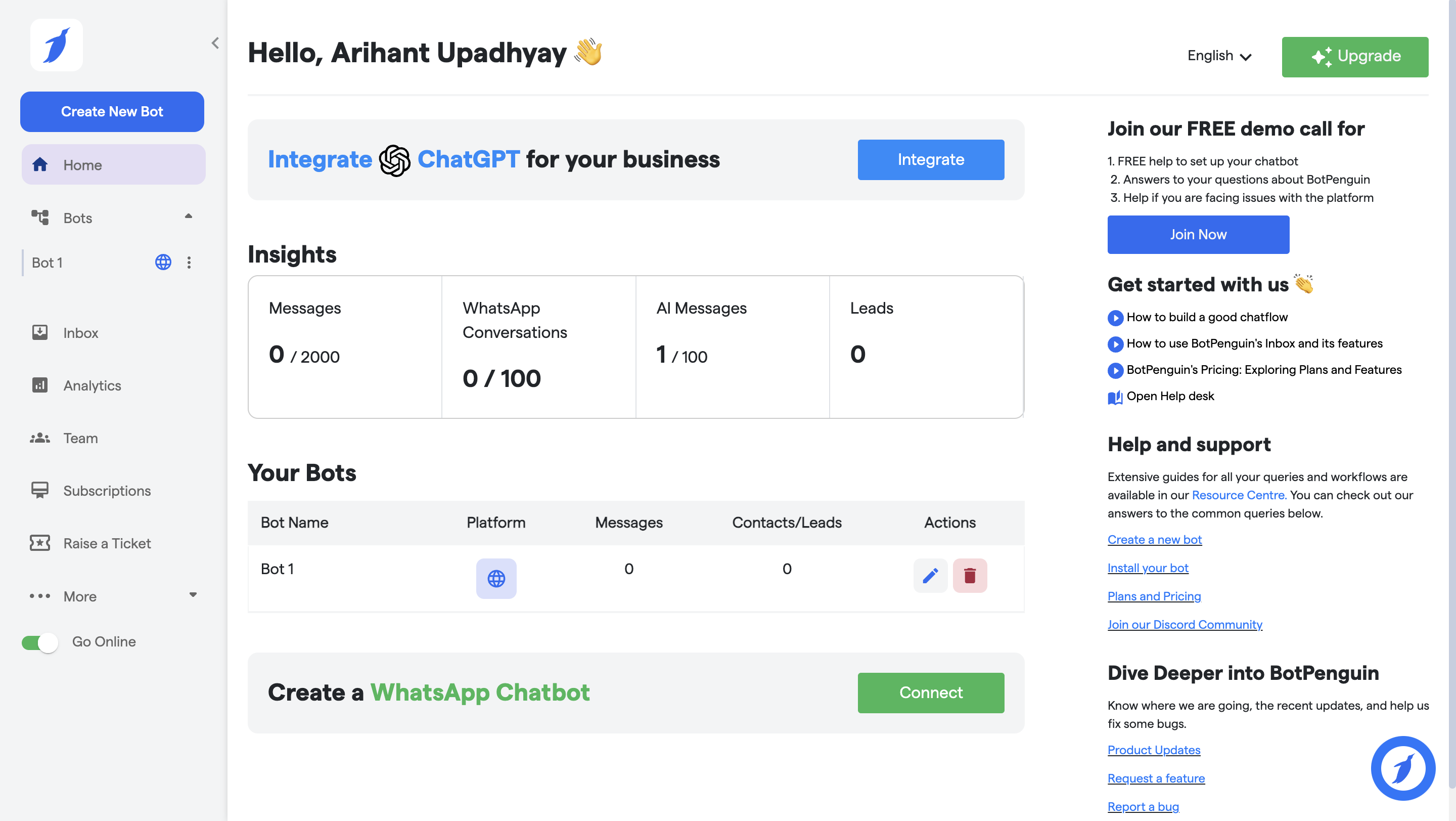Delete Bot 1 with the trash icon

tap(969, 576)
